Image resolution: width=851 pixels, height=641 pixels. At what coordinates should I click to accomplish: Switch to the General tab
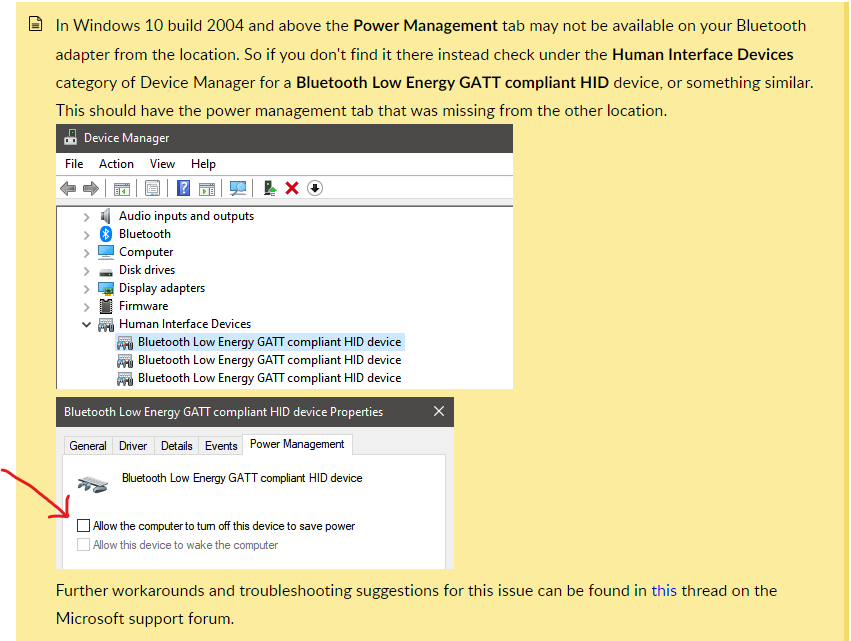pyautogui.click(x=88, y=446)
